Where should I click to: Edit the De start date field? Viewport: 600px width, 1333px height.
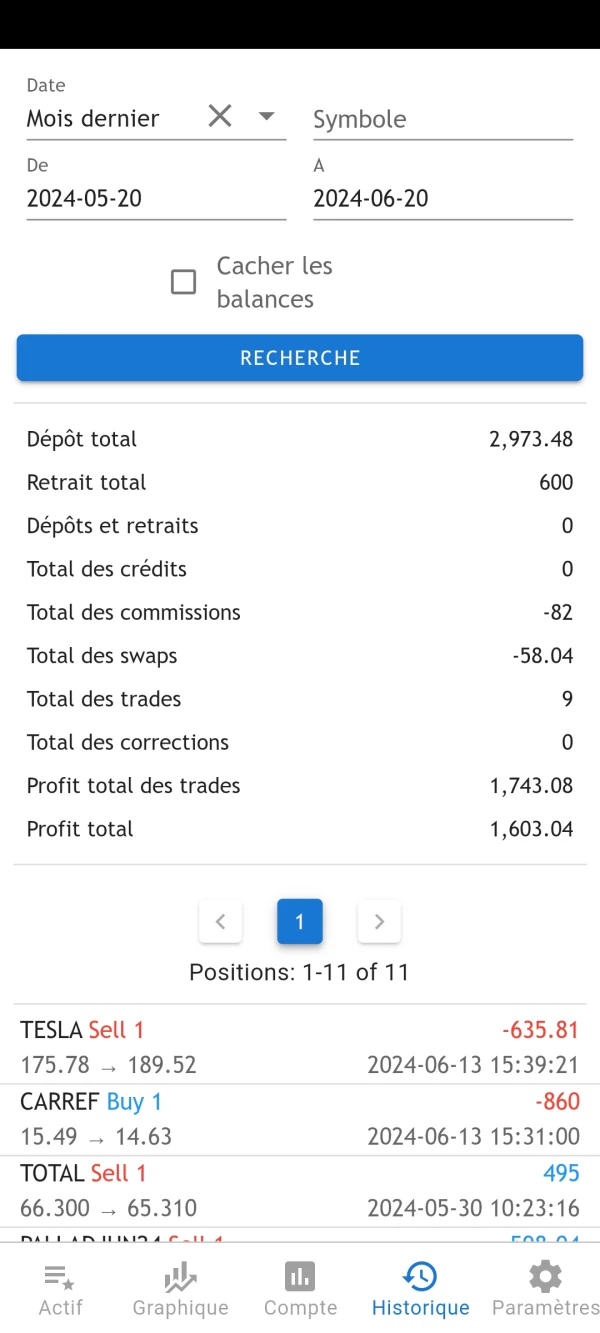click(156, 198)
